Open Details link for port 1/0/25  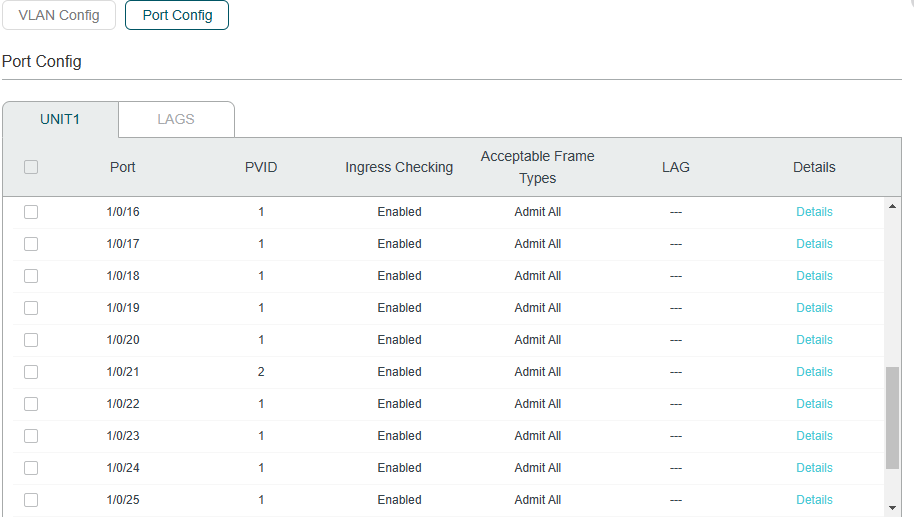(x=814, y=500)
